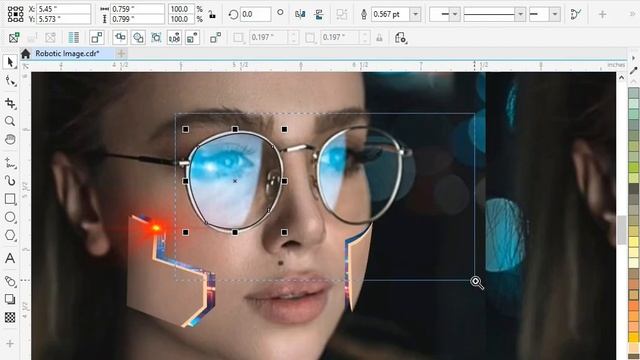
Task: Click the Close Curve icon
Action: click(x=576, y=14)
